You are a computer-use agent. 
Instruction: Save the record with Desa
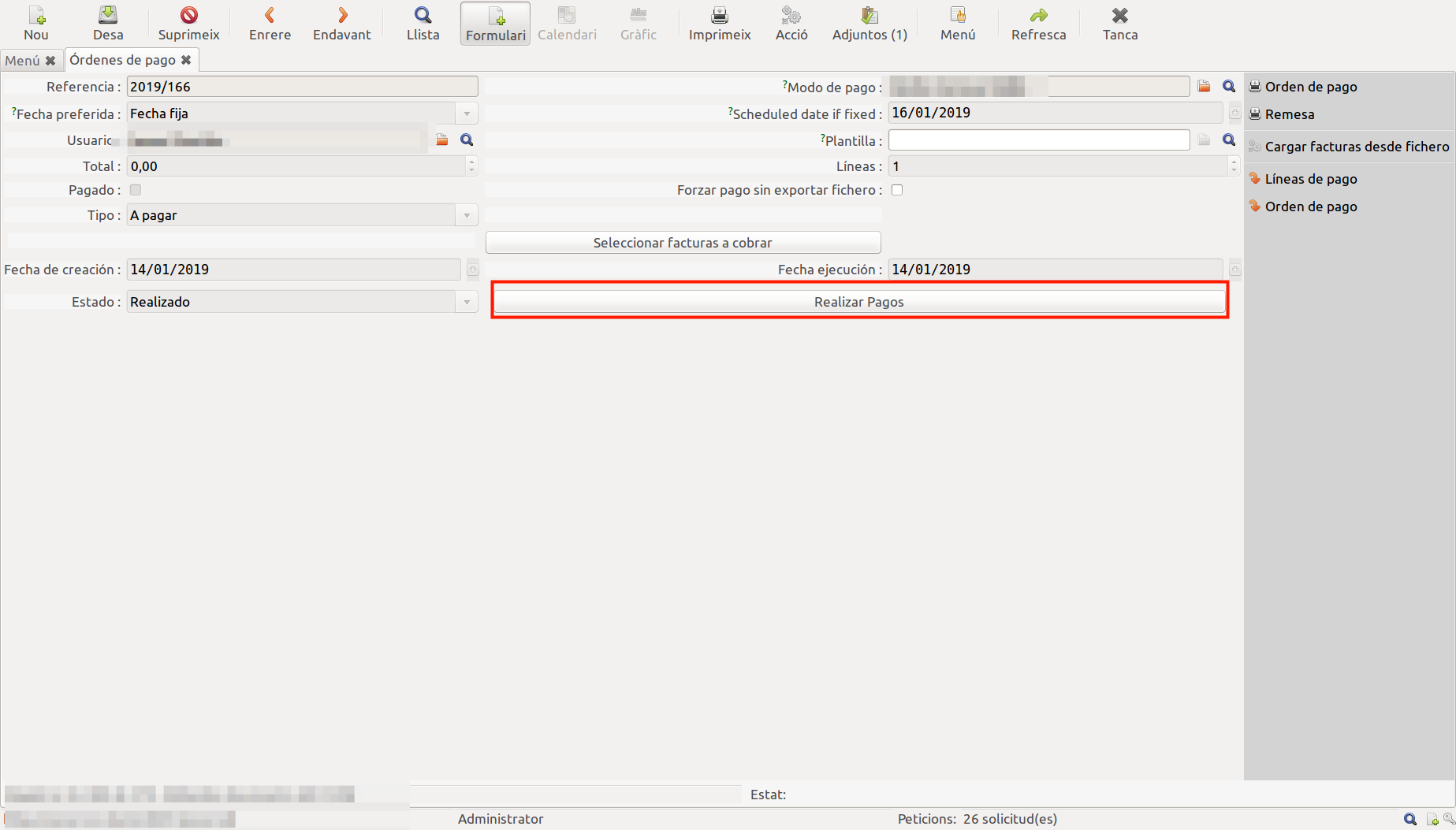click(108, 24)
